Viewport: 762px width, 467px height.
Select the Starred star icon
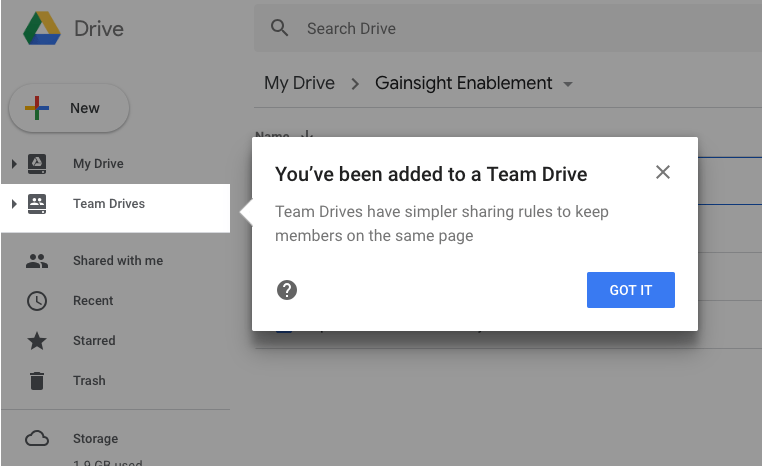coord(37,341)
